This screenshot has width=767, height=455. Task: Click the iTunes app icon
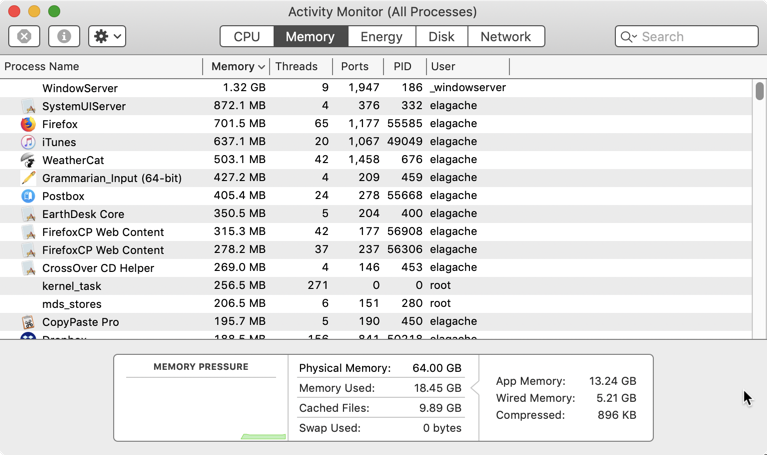(x=28, y=142)
